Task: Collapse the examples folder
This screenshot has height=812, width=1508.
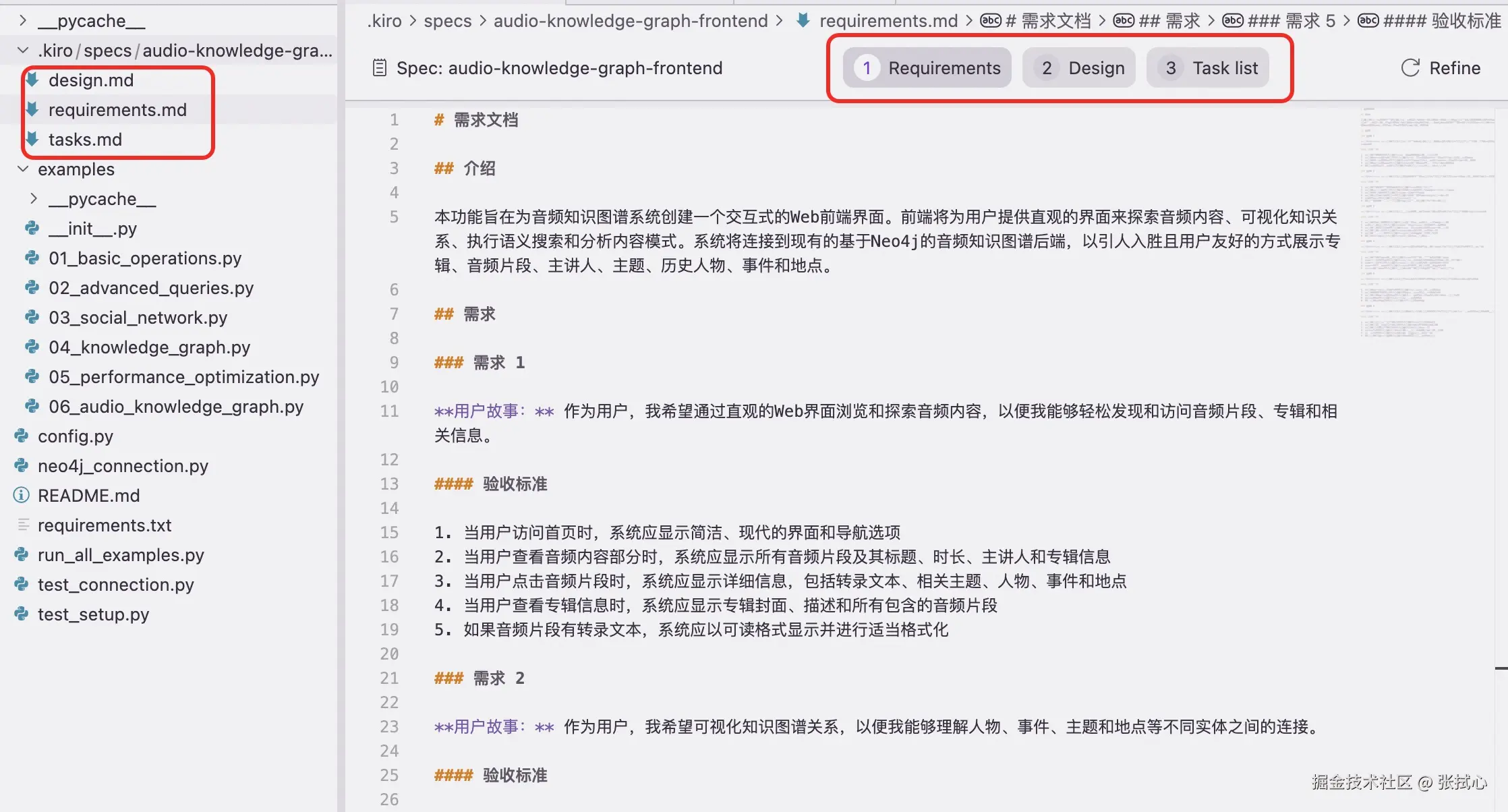Action: pos(23,169)
